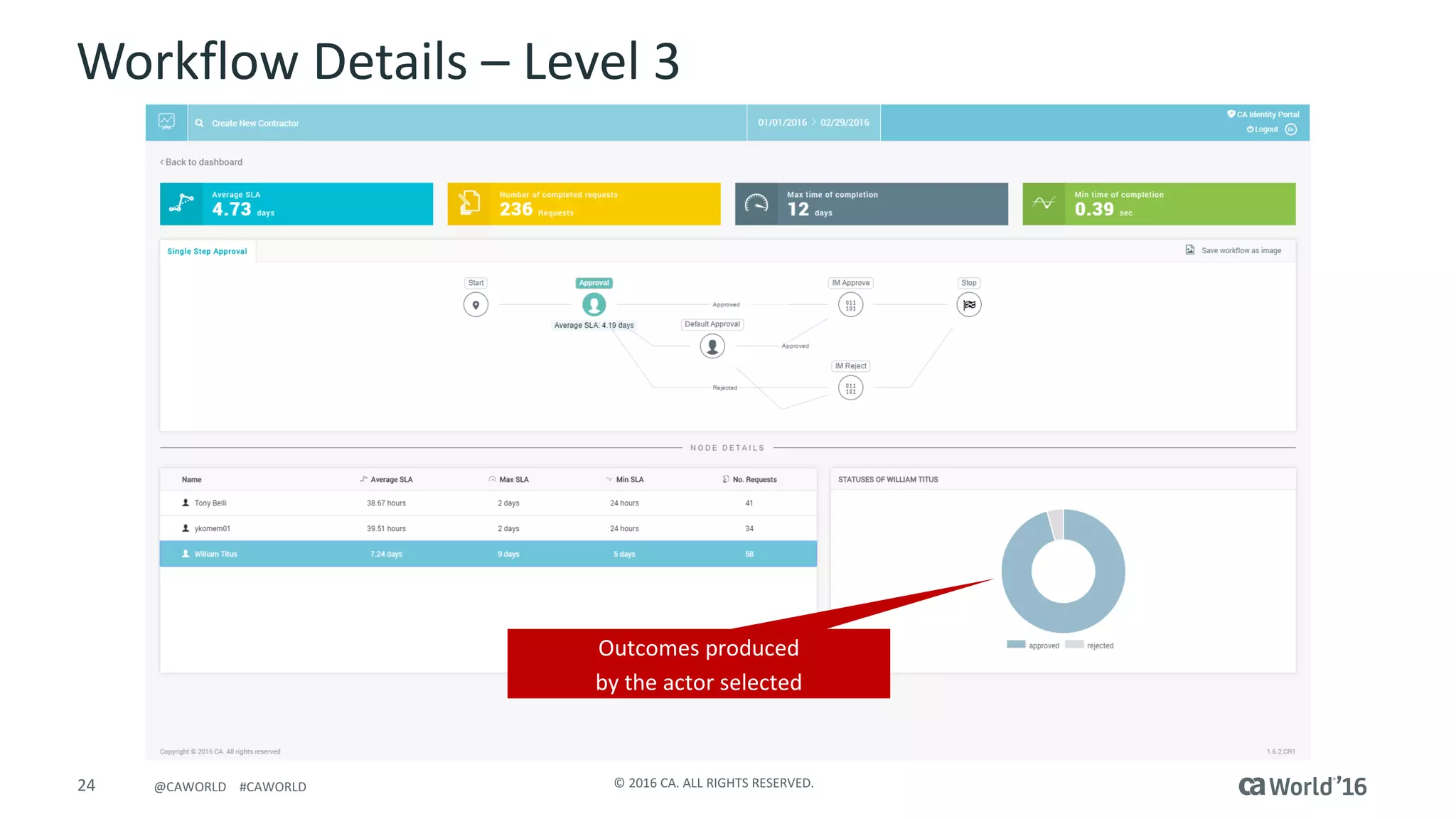The height and width of the screenshot is (819, 1456).
Task: Click the language globe icon beside Logout
Action: (1291, 129)
